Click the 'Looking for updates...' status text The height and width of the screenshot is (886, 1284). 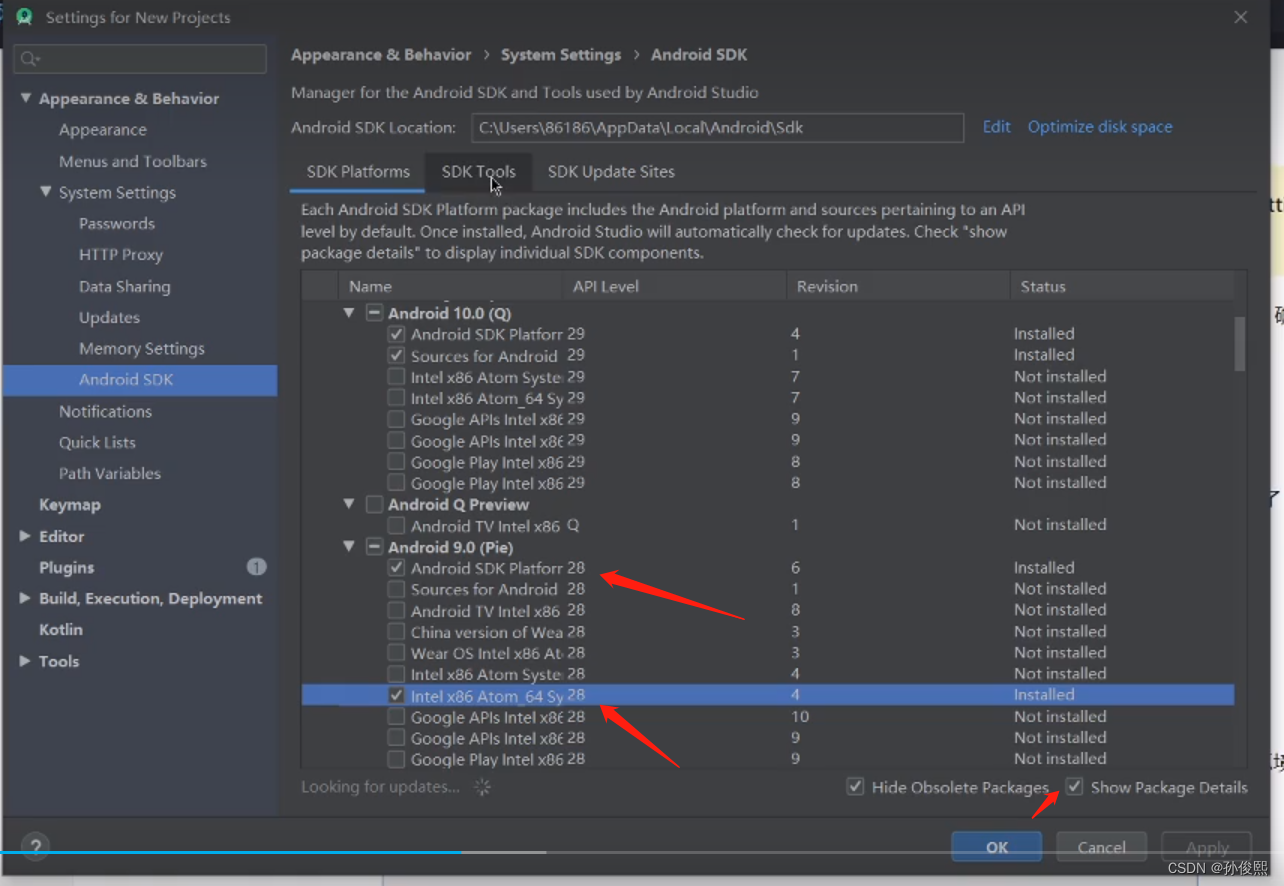pos(380,787)
